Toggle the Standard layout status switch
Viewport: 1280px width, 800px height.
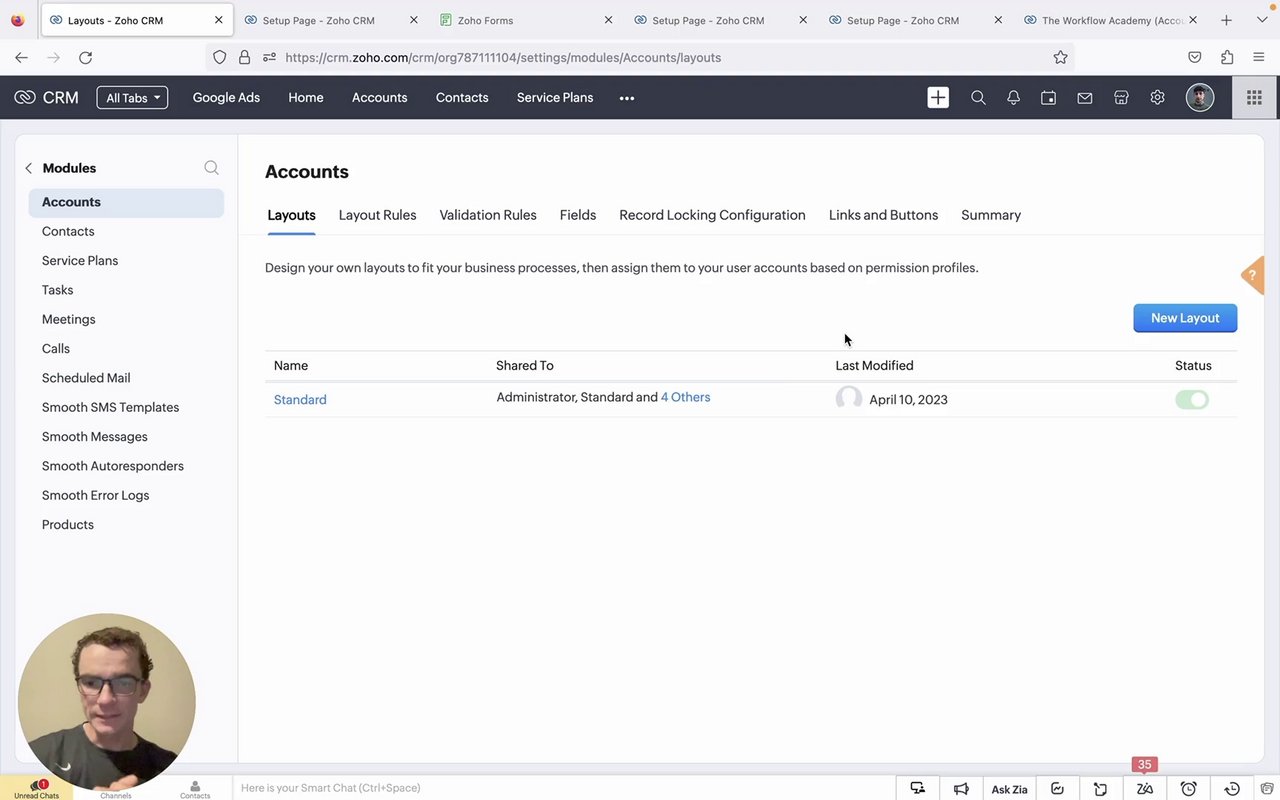pyautogui.click(x=1192, y=400)
